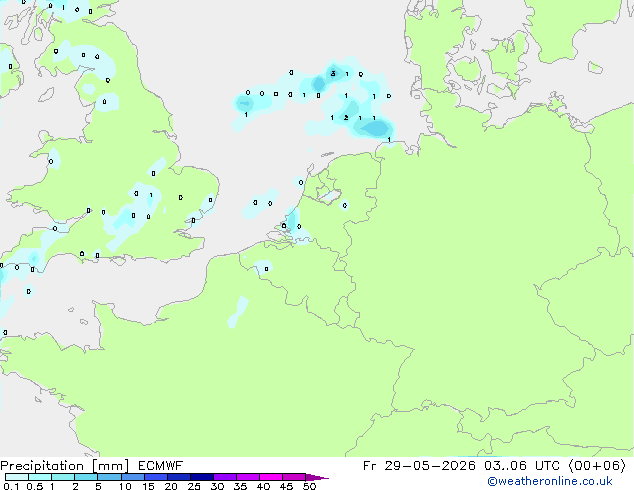Click the 'Precipitation [mm]' legend title

(x=65, y=466)
